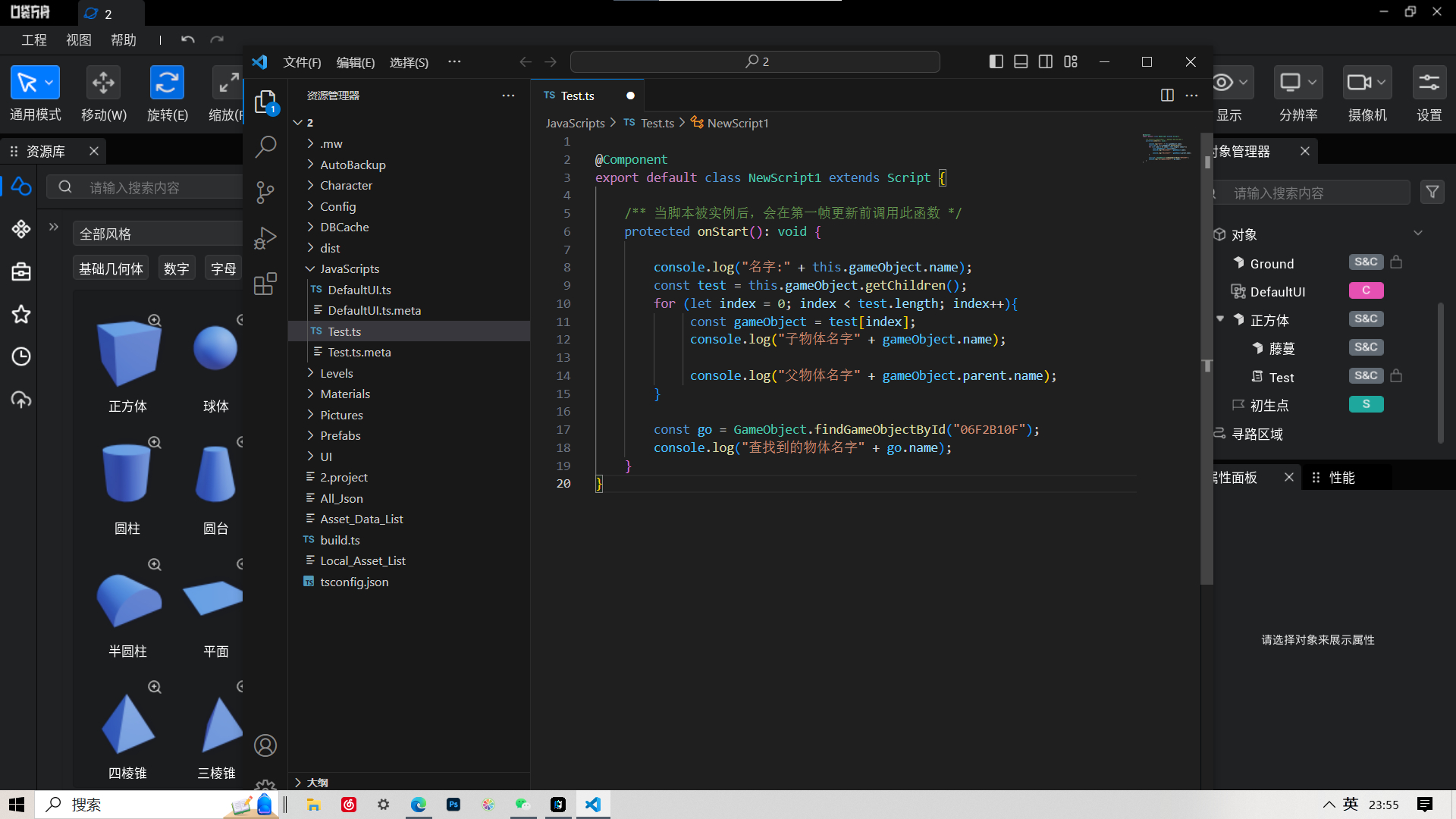Select the Rotate (E) tool
Image resolution: width=1456 pixels, height=819 pixels.
tap(167, 83)
